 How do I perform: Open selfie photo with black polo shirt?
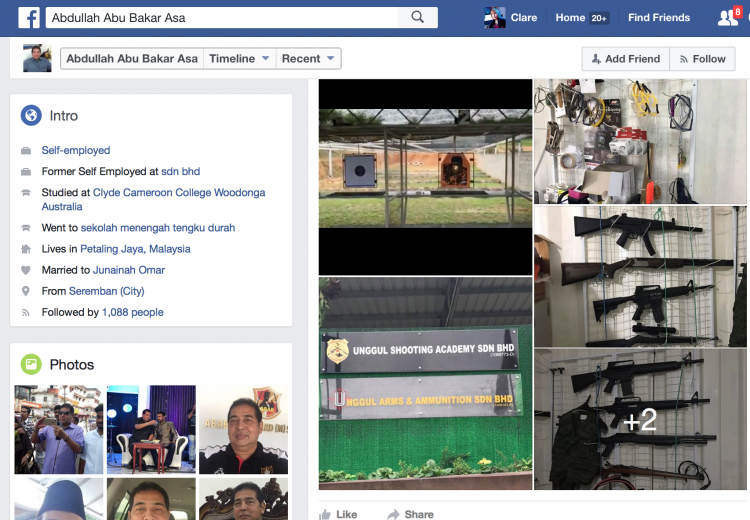[x=243, y=430]
